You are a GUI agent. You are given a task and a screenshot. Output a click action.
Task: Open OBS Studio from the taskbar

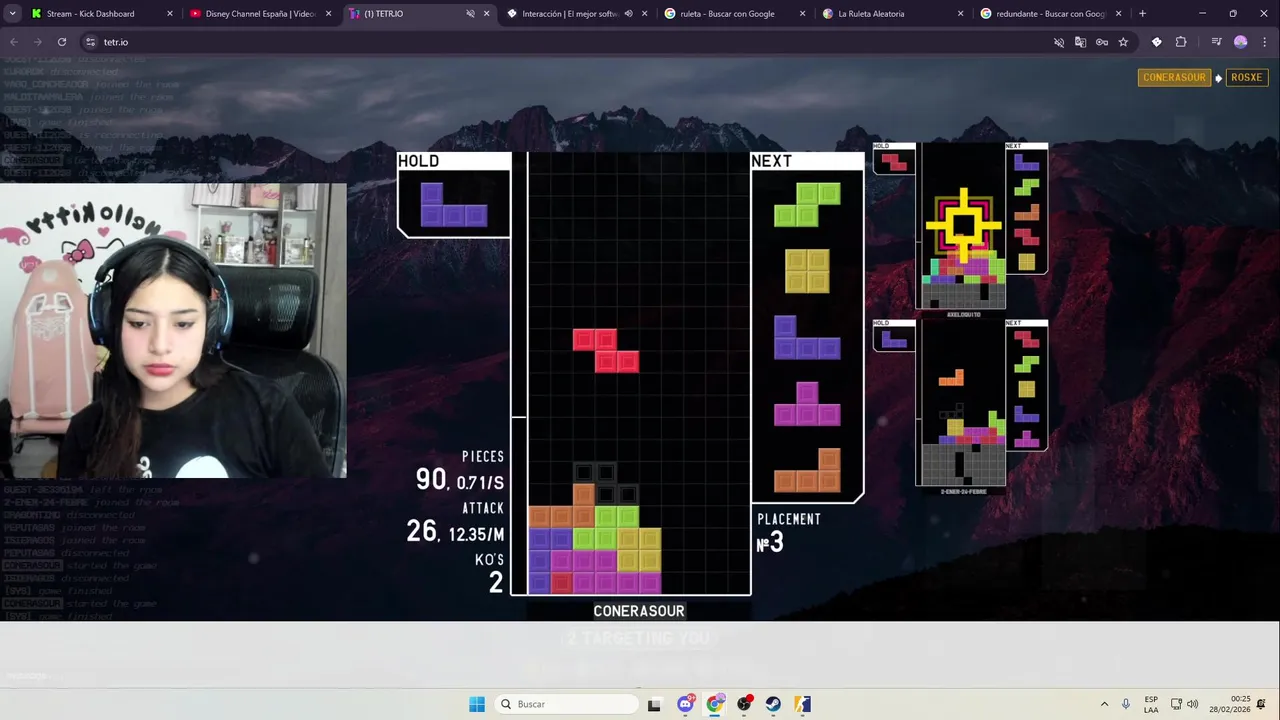(744, 704)
